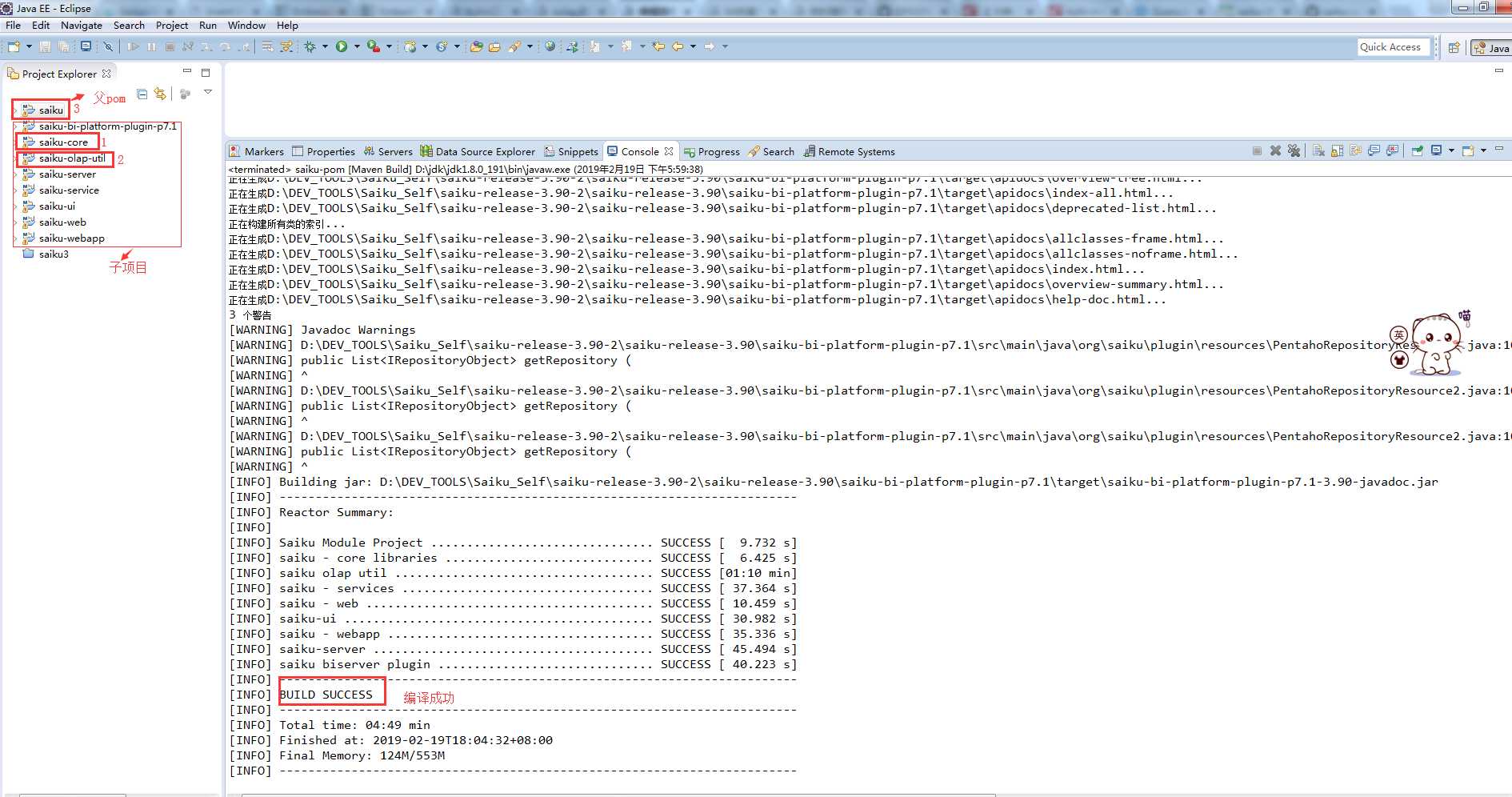The height and width of the screenshot is (797, 1512).
Task: Toggle Link with Editor in Project Explorer
Action: click(x=160, y=94)
